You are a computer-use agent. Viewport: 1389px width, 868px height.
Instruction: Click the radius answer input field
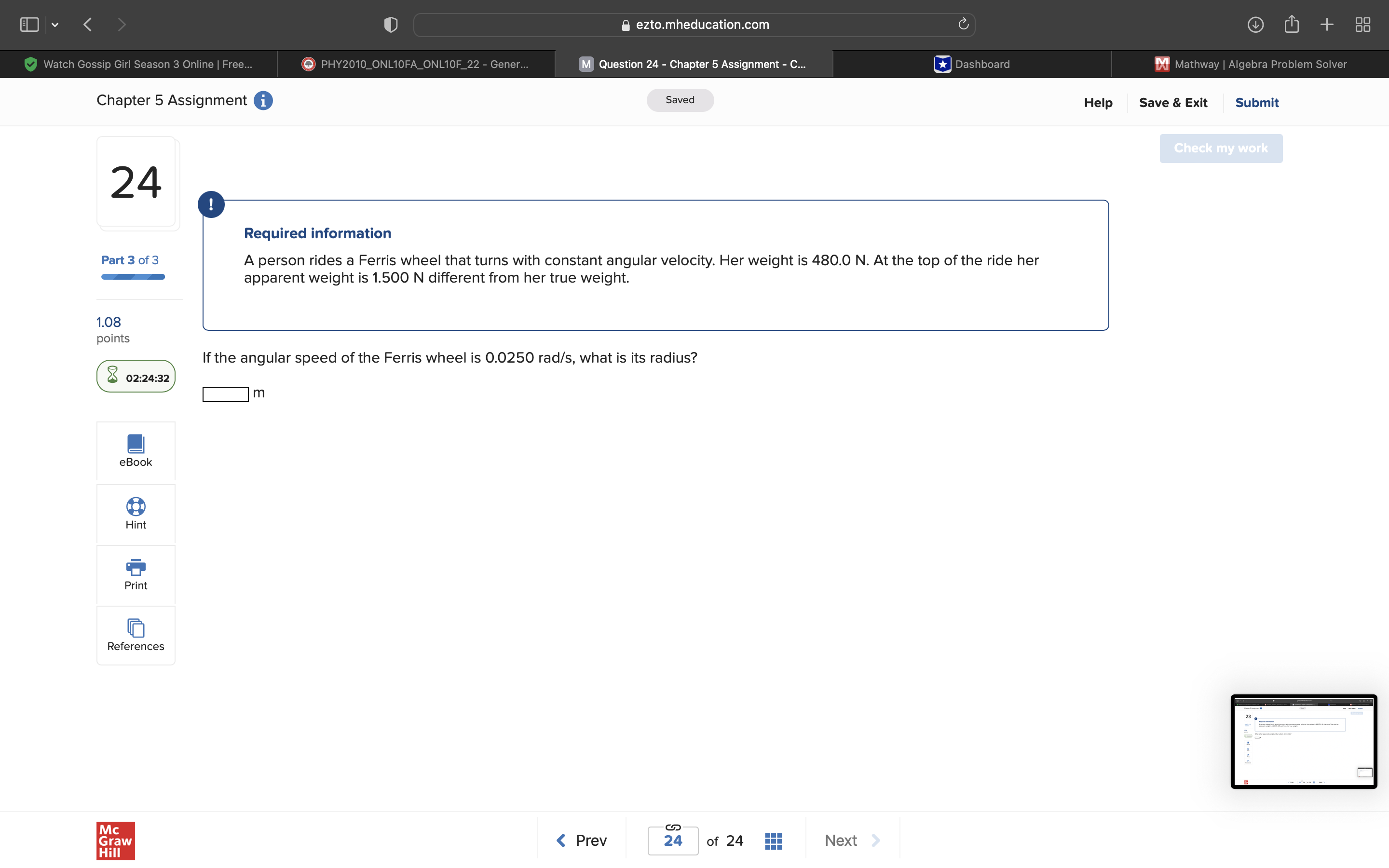pyautogui.click(x=225, y=394)
